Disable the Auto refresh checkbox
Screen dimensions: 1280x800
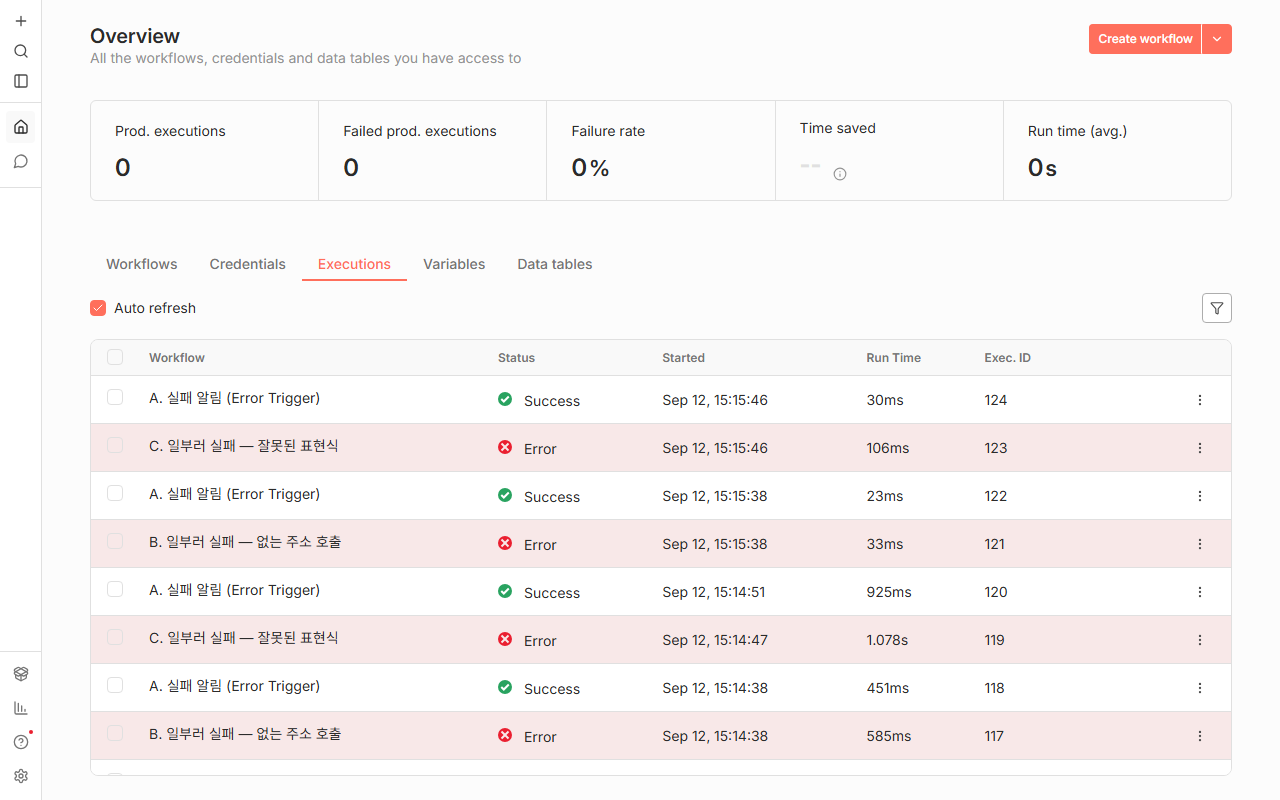[x=98, y=308]
